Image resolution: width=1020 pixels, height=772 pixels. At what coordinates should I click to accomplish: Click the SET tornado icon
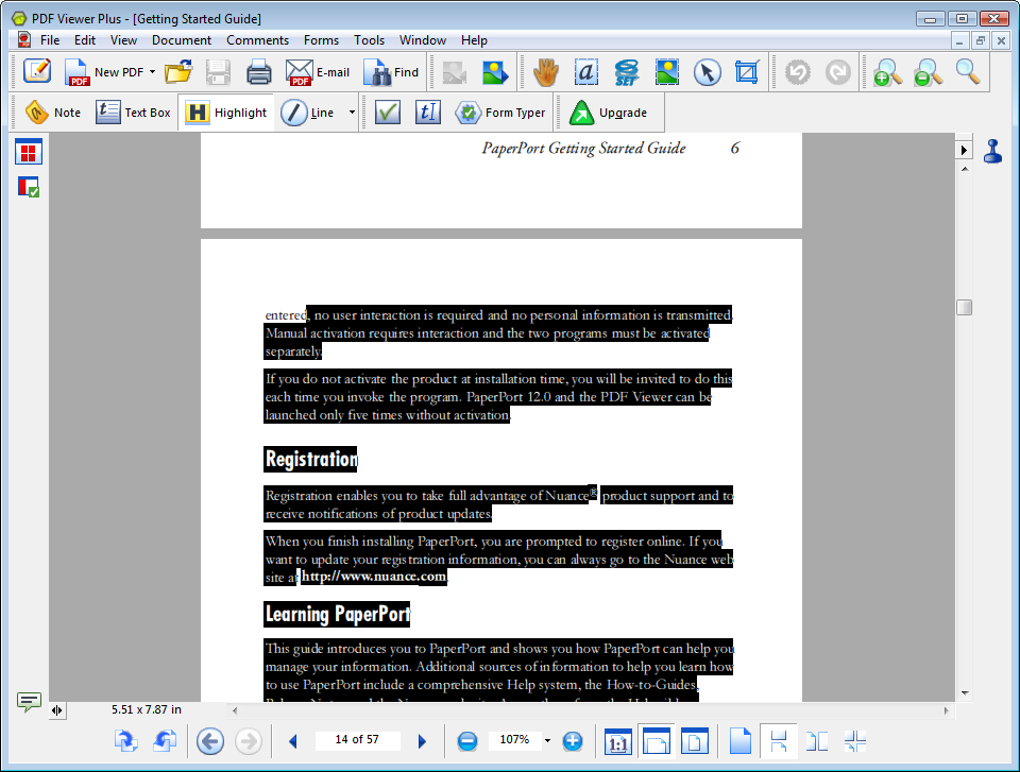626,72
